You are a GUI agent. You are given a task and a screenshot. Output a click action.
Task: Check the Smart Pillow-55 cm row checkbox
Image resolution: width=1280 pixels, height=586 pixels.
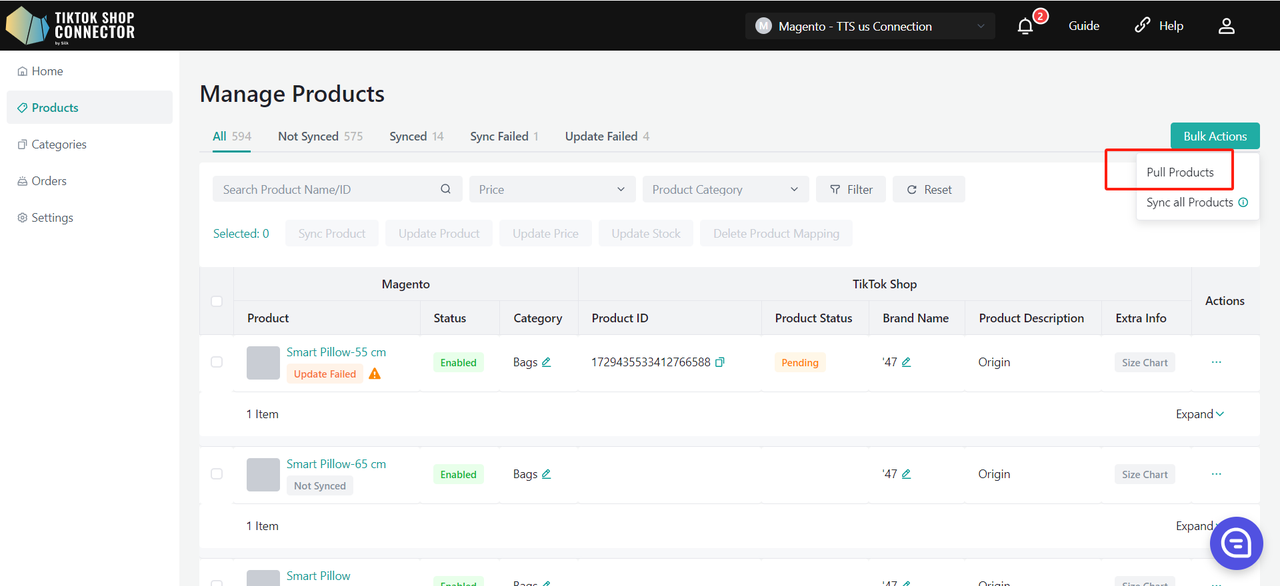pyautogui.click(x=216, y=362)
